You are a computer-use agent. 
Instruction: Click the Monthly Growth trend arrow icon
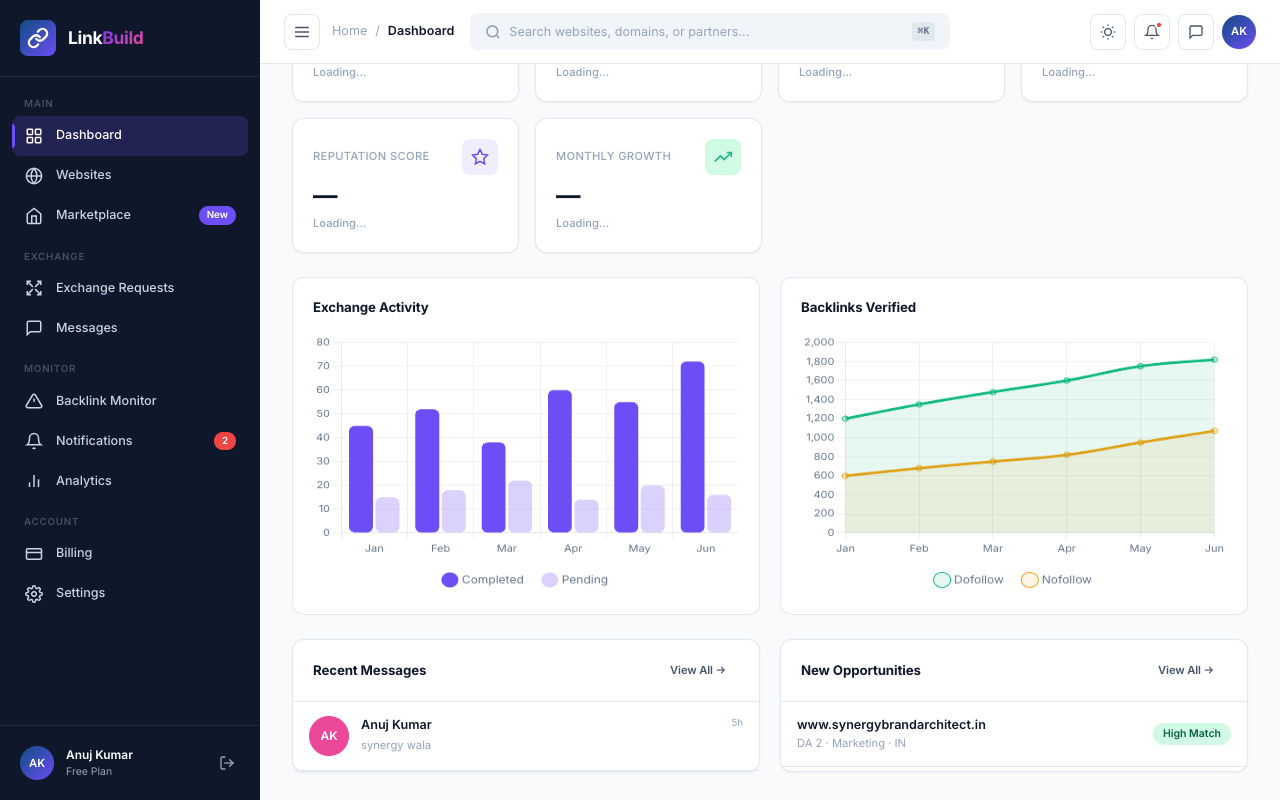click(x=723, y=157)
